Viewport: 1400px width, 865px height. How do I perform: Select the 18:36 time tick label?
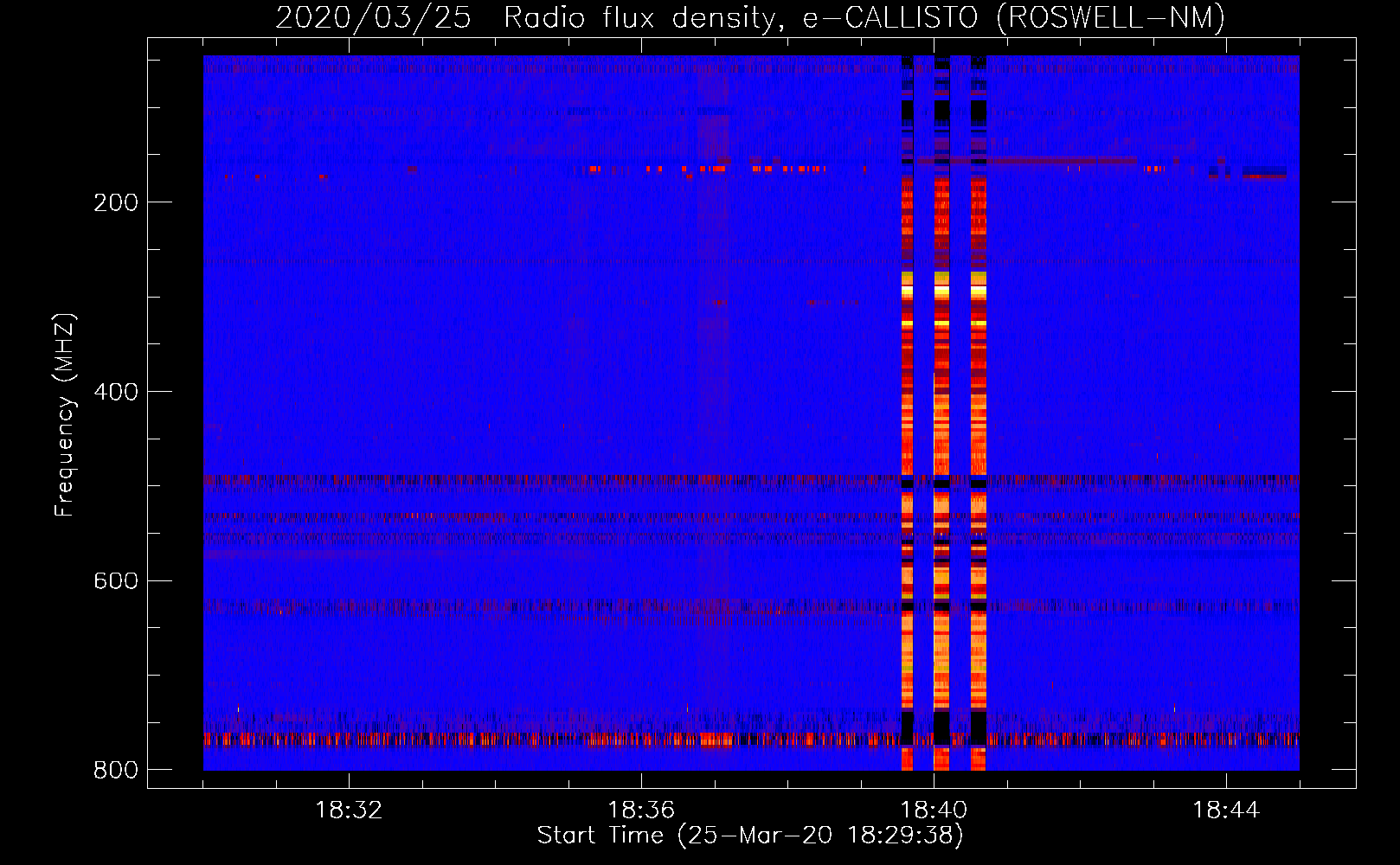(641, 811)
